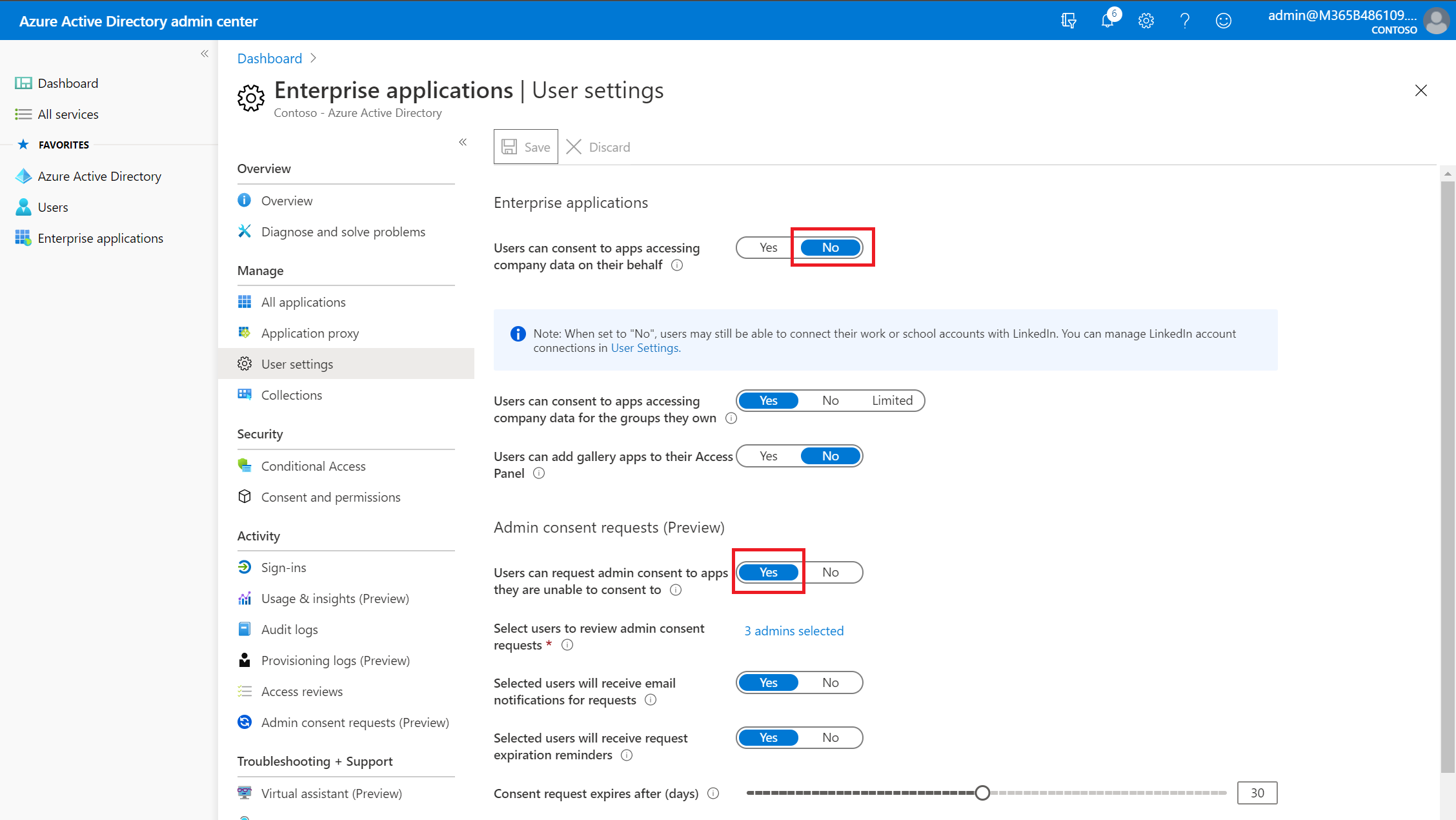
Task: Open the admin account avatar
Action: [1437, 21]
